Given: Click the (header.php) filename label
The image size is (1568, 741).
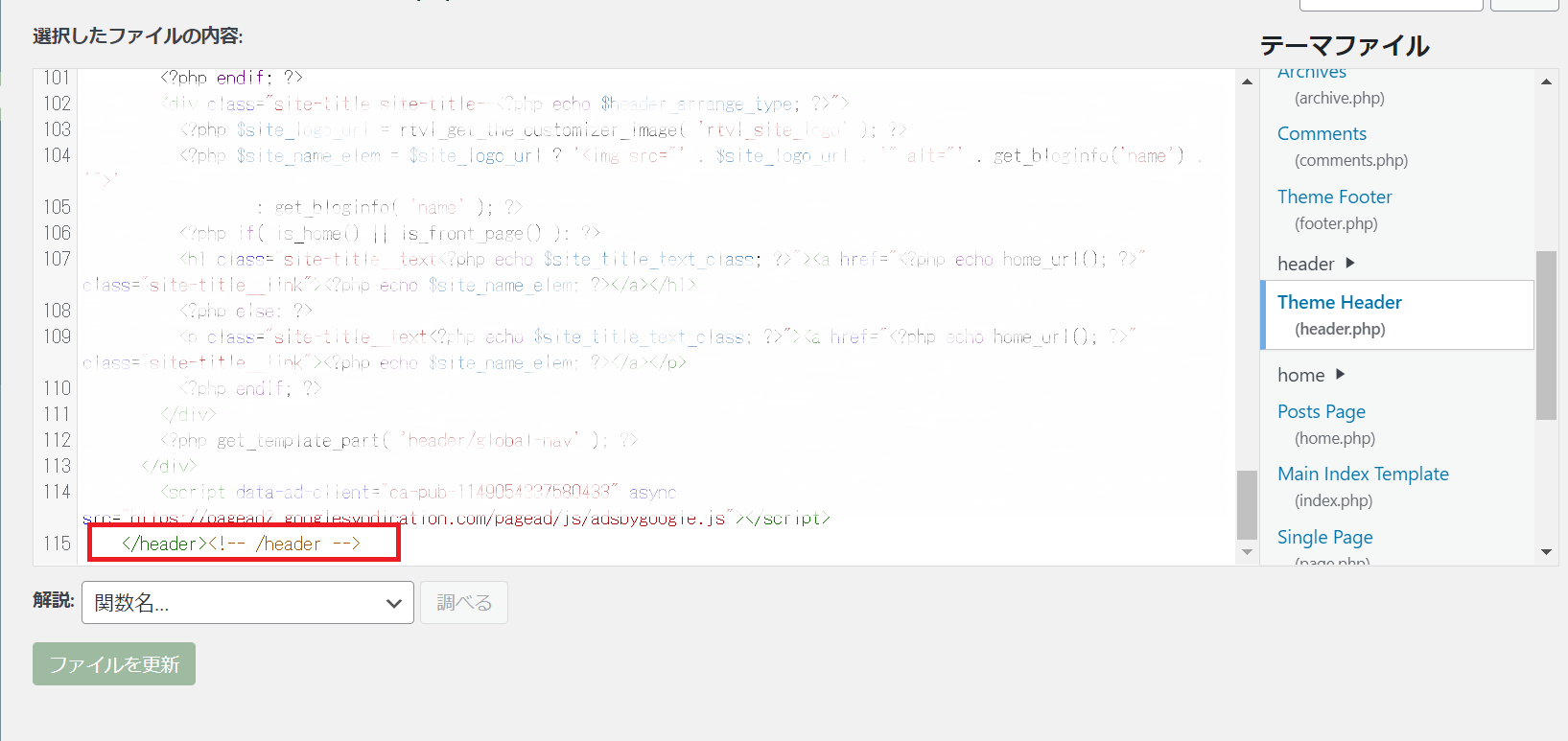Looking at the screenshot, I should click(1340, 329).
